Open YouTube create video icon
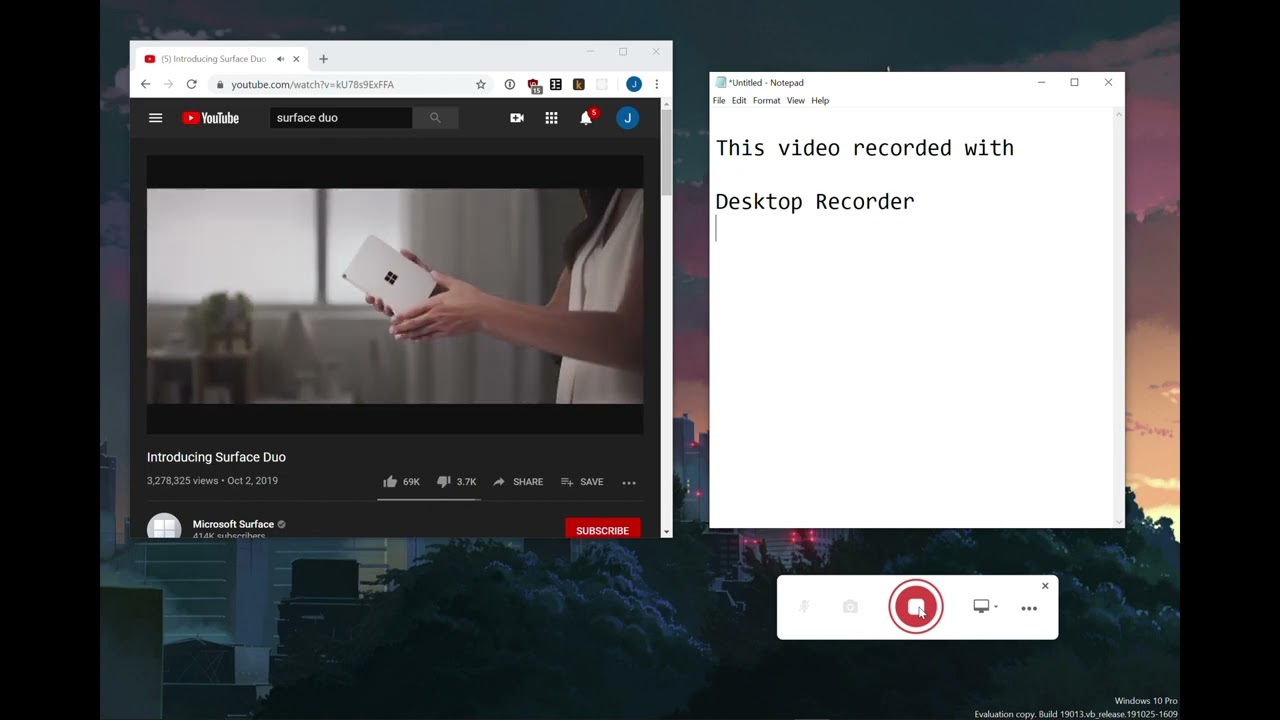1280x720 pixels. pos(517,118)
